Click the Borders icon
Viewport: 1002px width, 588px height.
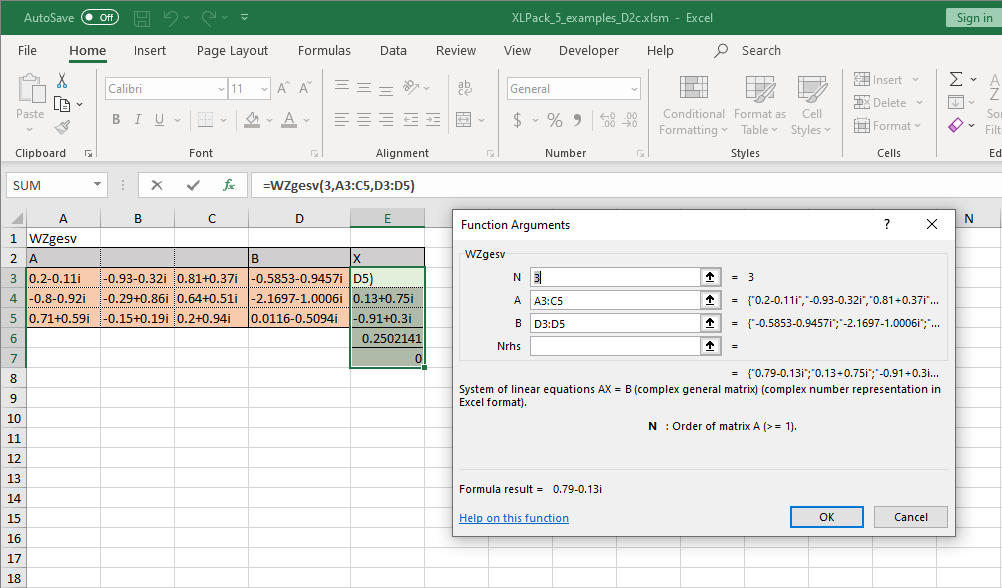[x=205, y=120]
